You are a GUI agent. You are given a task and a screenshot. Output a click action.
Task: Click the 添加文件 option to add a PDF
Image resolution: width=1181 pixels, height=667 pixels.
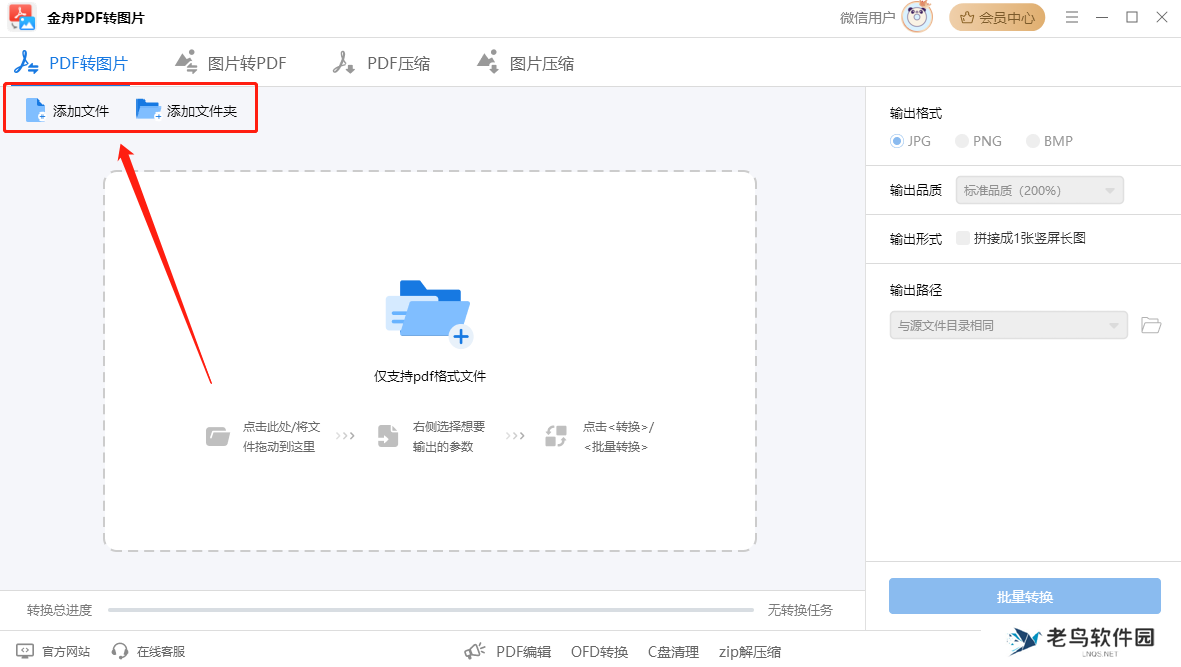pos(69,107)
